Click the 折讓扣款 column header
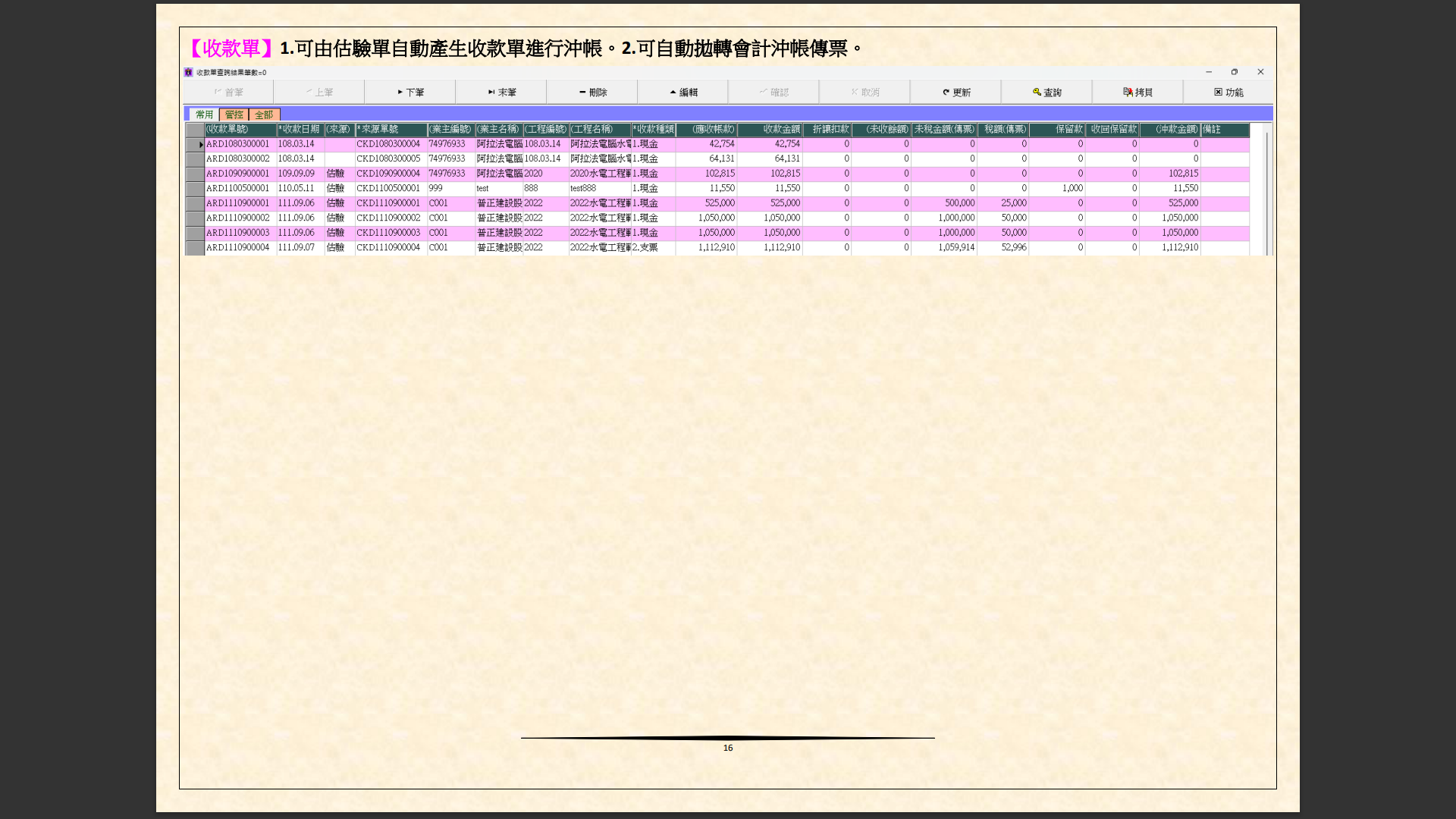The width and height of the screenshot is (1456, 819). tap(827, 130)
